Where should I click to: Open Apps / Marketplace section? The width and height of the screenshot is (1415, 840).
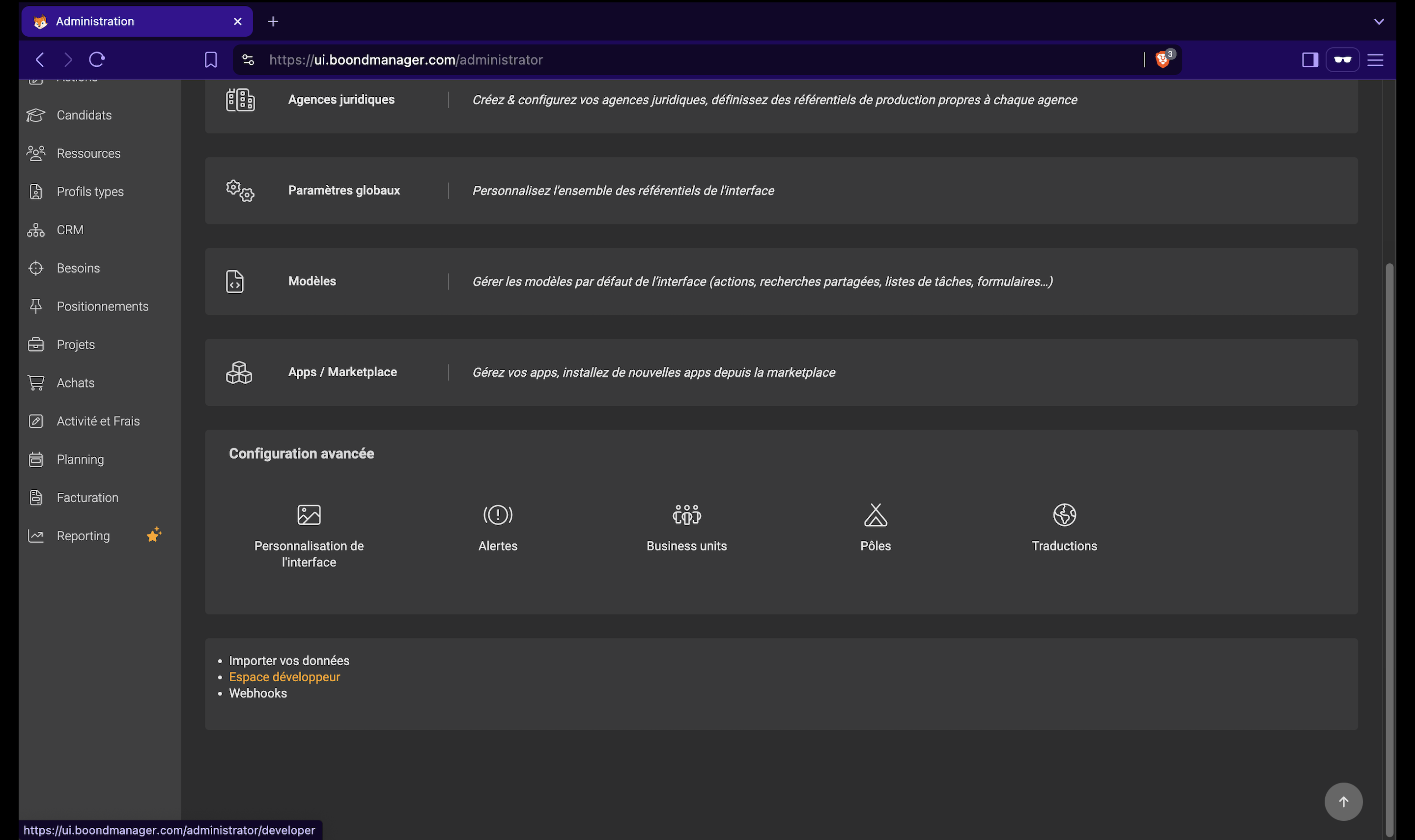(781, 372)
